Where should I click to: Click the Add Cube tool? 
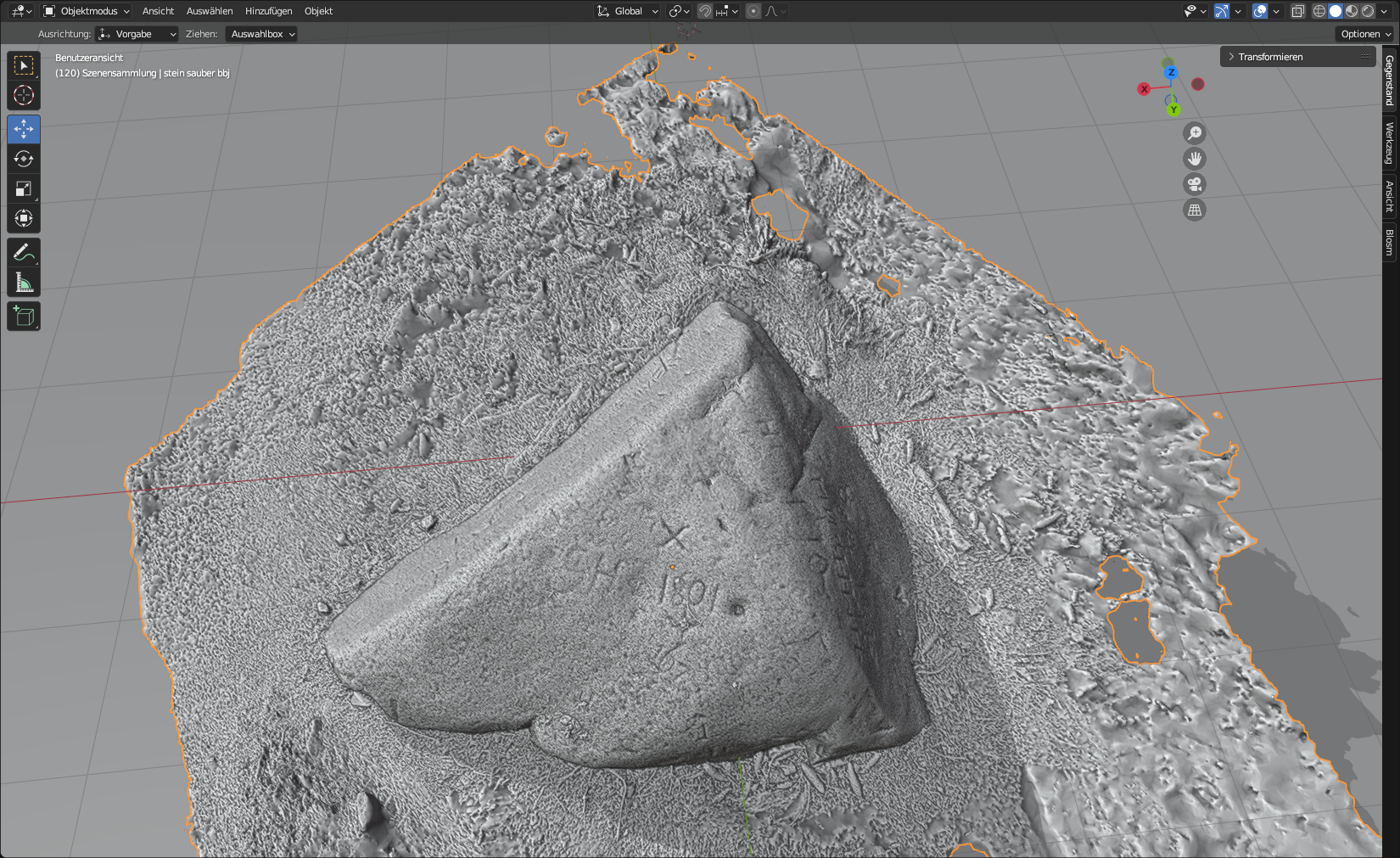(24, 317)
